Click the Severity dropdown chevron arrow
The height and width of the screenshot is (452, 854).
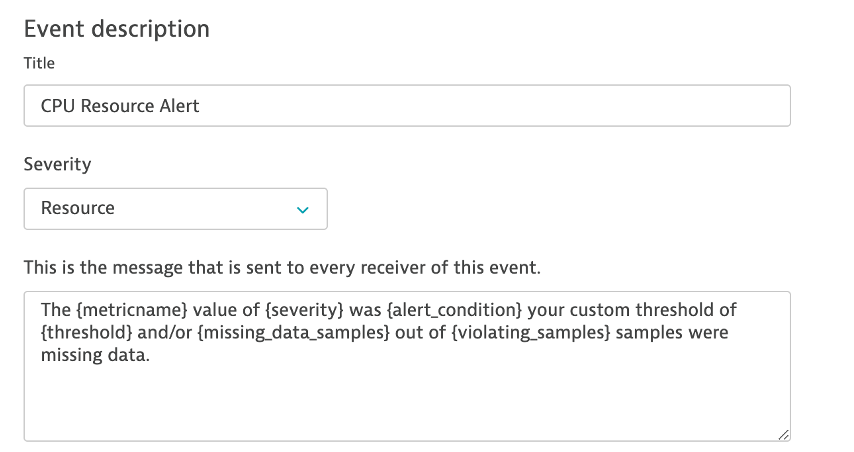click(x=303, y=209)
